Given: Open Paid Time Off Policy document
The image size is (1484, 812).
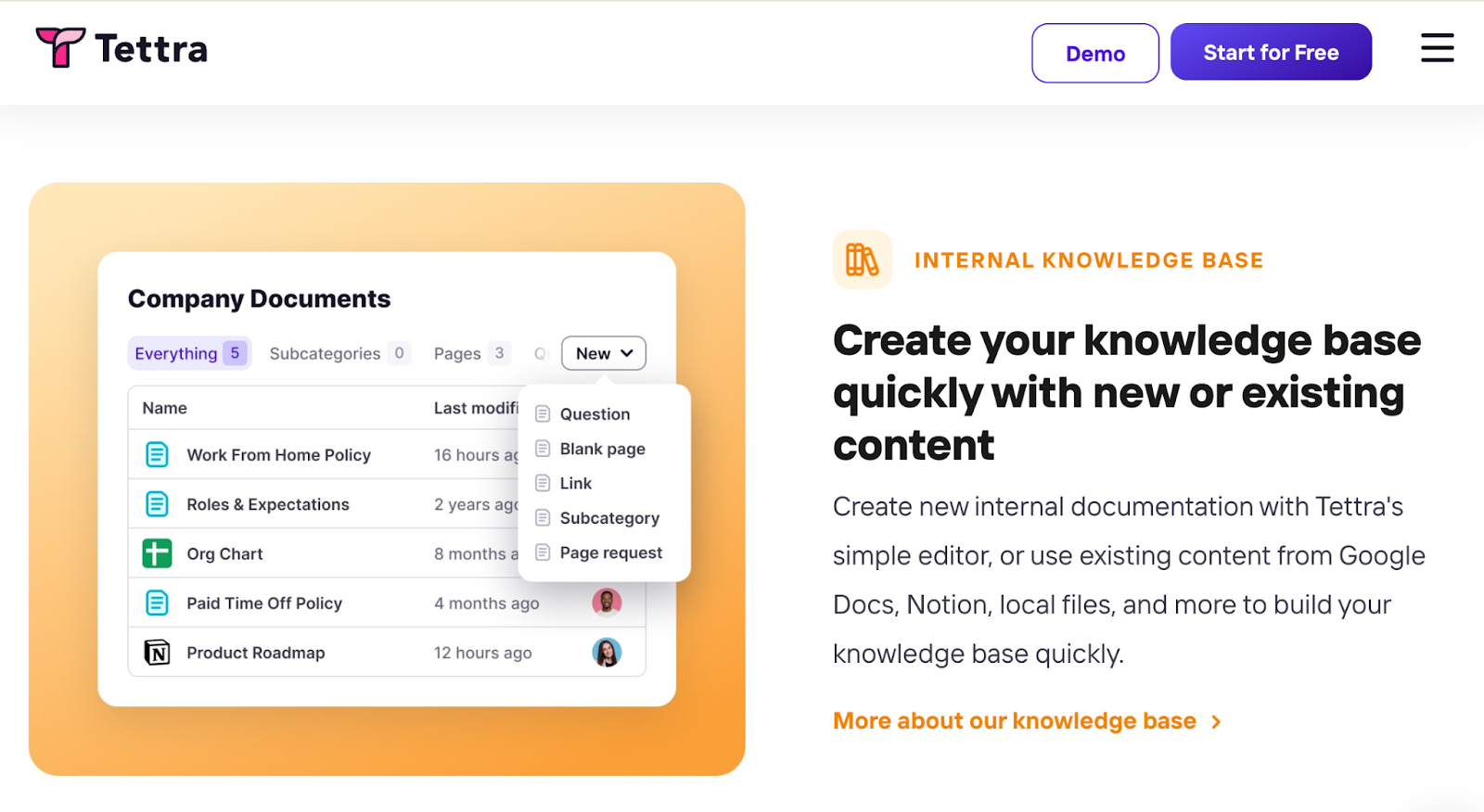Looking at the screenshot, I should coord(264,603).
